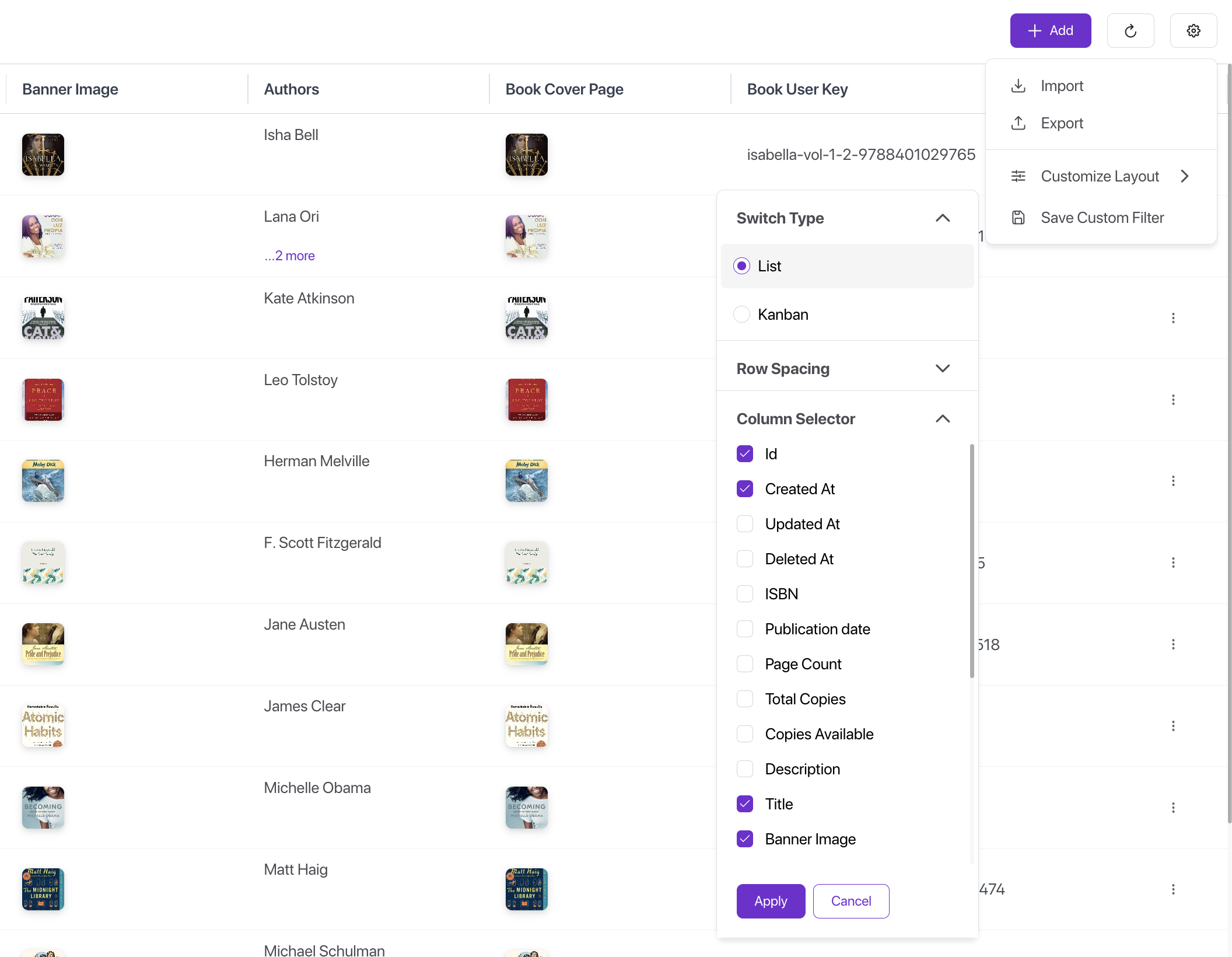Select the Kanban radio option
Screen dimensions: 1232x957
(741, 315)
